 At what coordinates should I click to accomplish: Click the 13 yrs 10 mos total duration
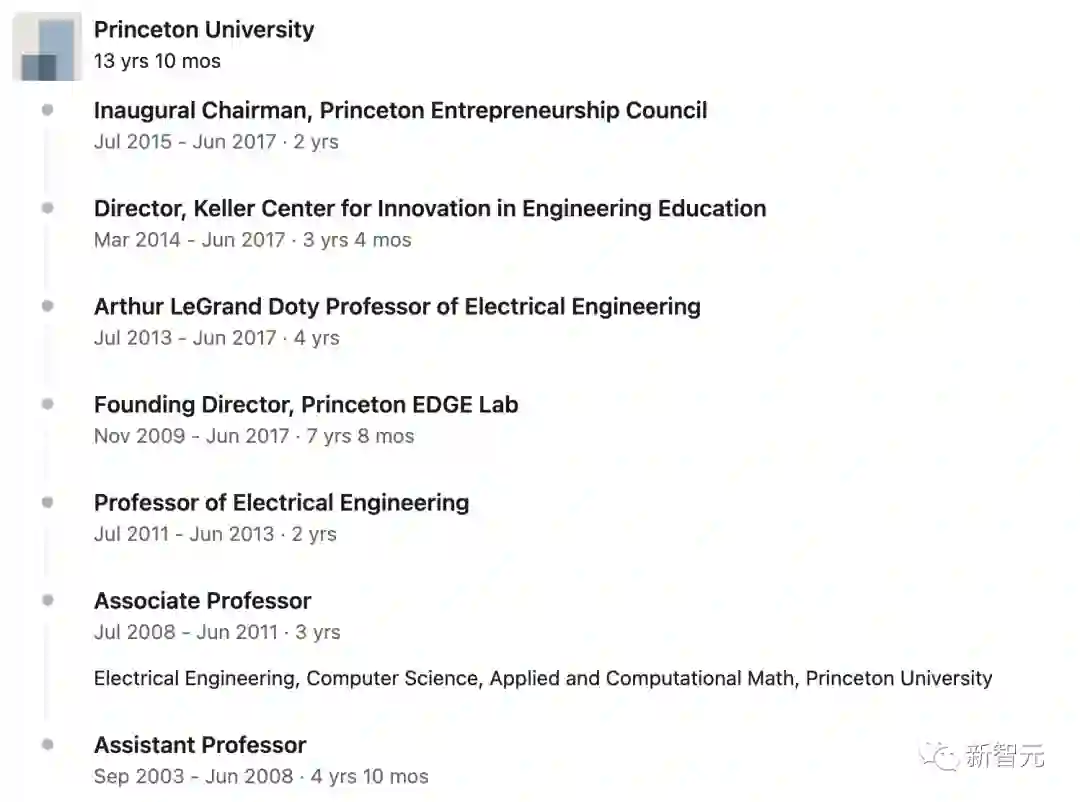(157, 61)
